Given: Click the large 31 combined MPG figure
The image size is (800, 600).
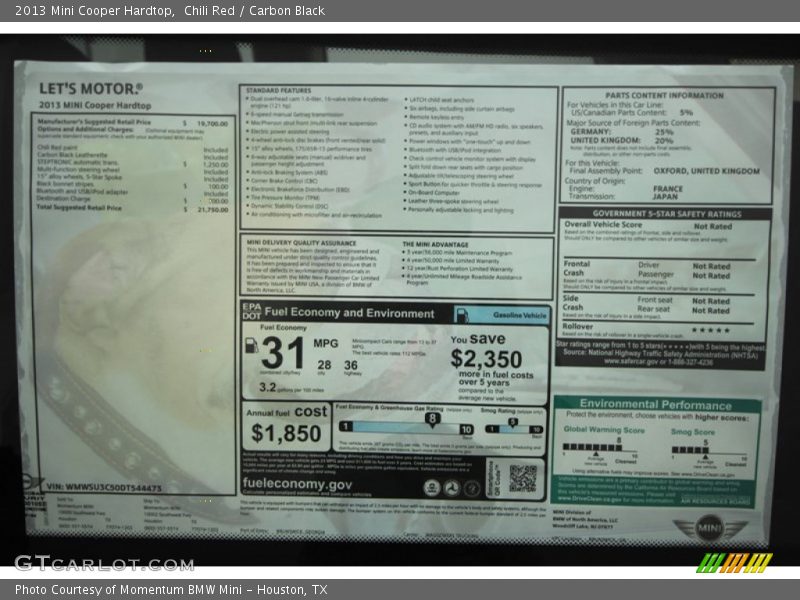Looking at the screenshot, I should click(282, 353).
